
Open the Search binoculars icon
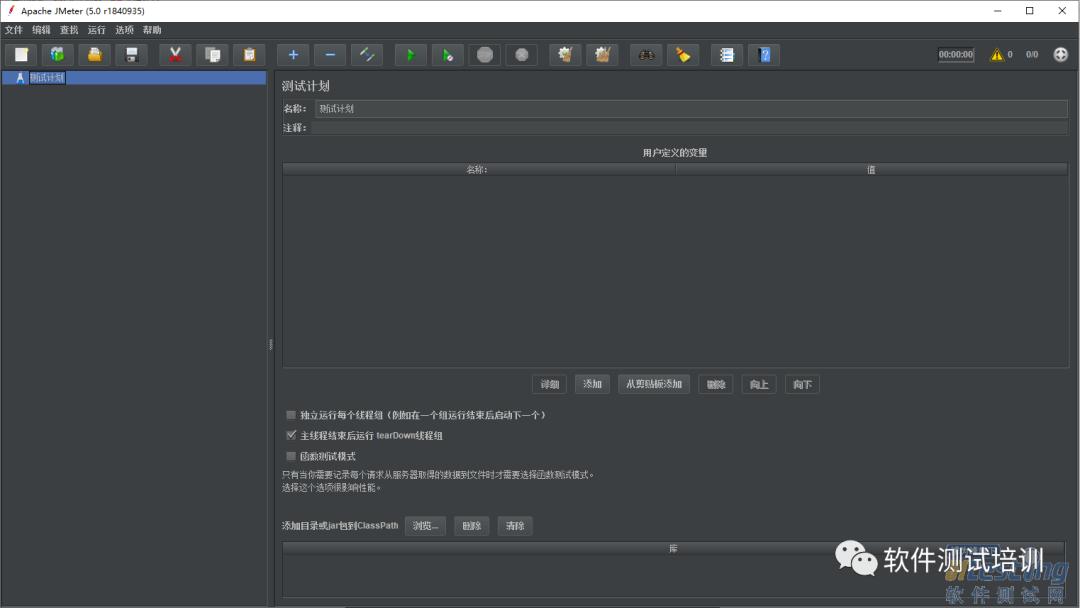[646, 55]
